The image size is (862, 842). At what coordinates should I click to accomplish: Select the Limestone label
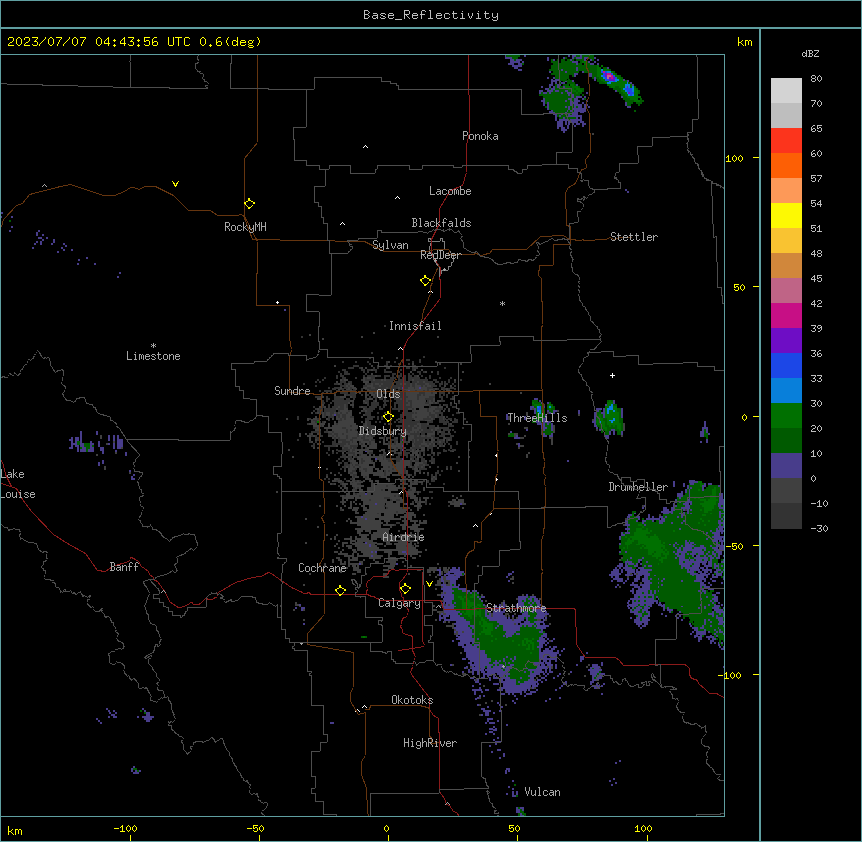(x=153, y=356)
